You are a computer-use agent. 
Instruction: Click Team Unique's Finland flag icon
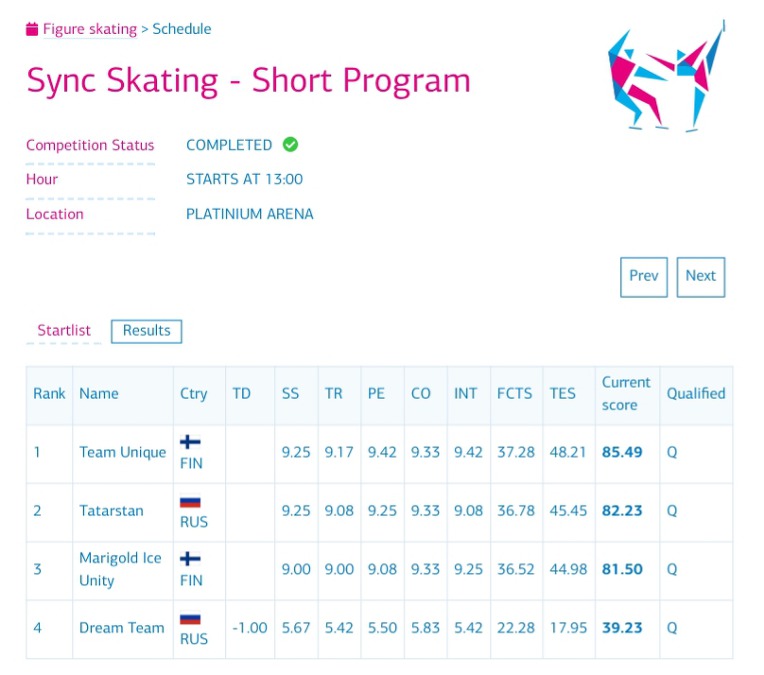click(x=190, y=442)
